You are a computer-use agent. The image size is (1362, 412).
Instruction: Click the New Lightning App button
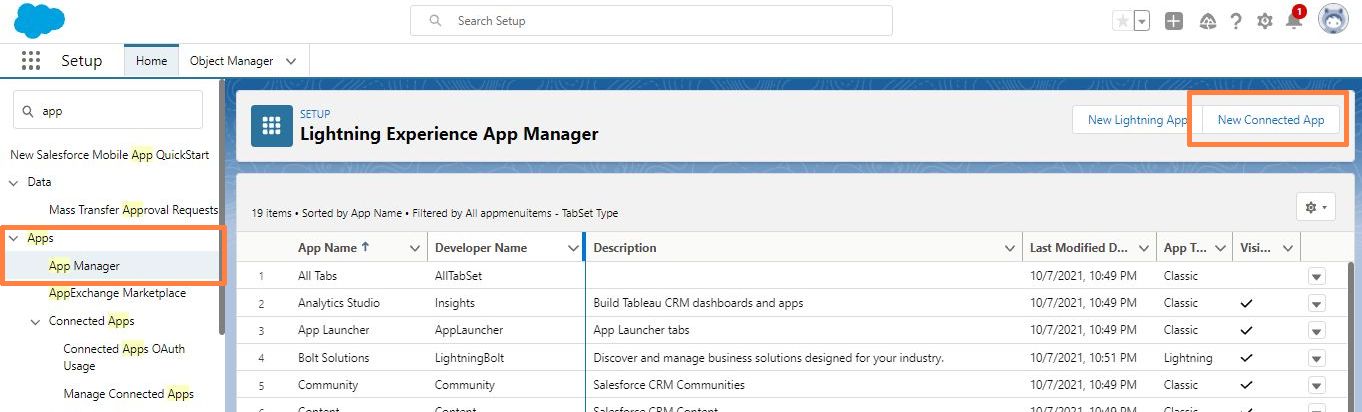coord(1137,120)
